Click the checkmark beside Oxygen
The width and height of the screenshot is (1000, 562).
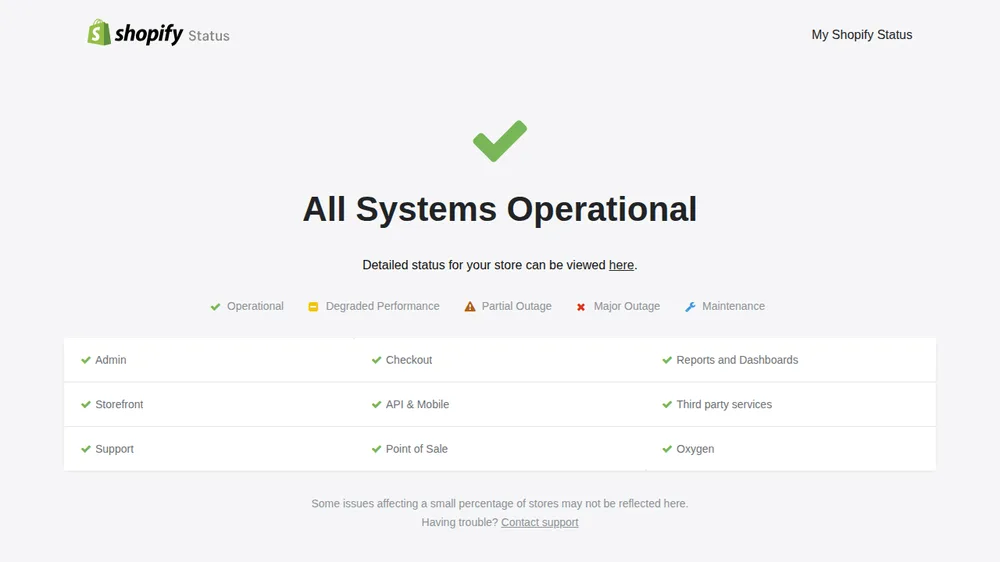coord(667,449)
